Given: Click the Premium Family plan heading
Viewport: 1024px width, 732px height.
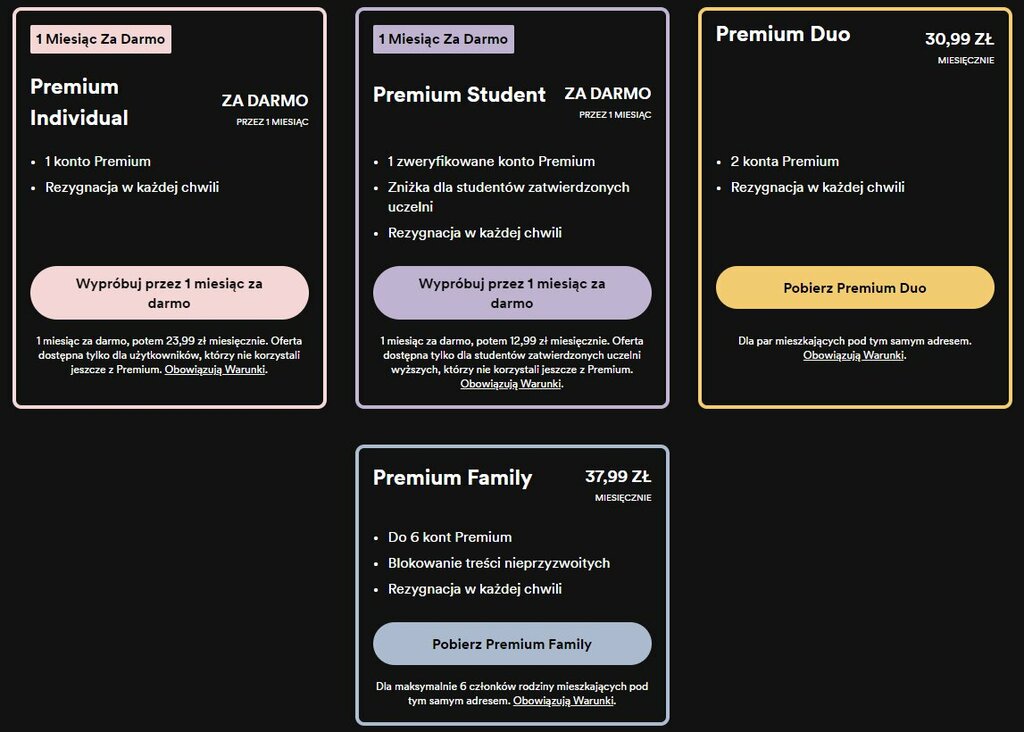Looking at the screenshot, I should (x=453, y=477).
